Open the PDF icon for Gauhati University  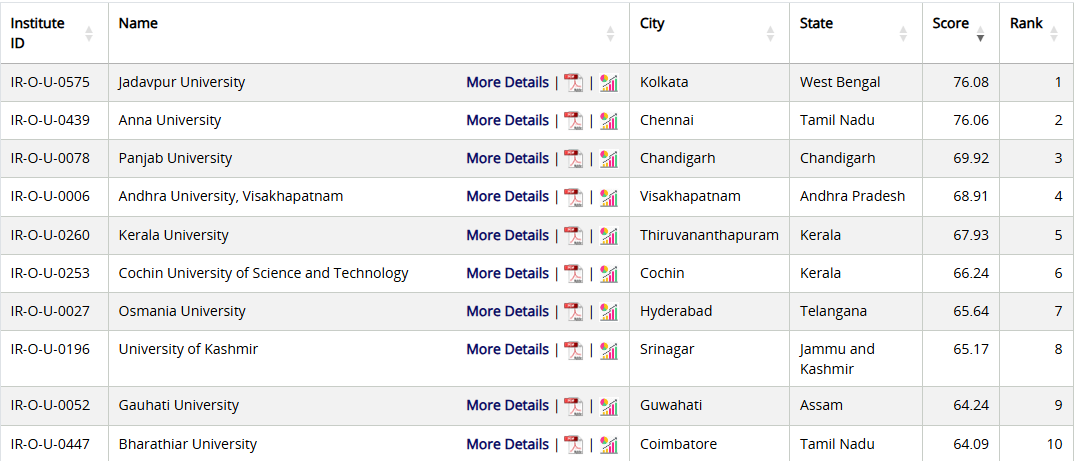pos(573,405)
